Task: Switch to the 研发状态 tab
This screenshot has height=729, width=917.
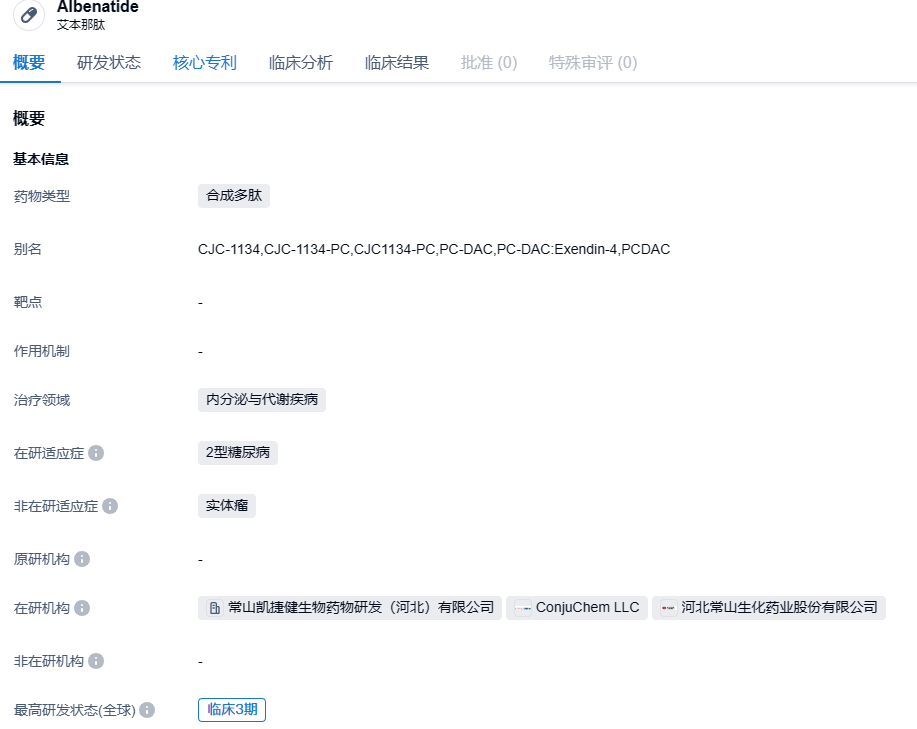Action: 109,63
